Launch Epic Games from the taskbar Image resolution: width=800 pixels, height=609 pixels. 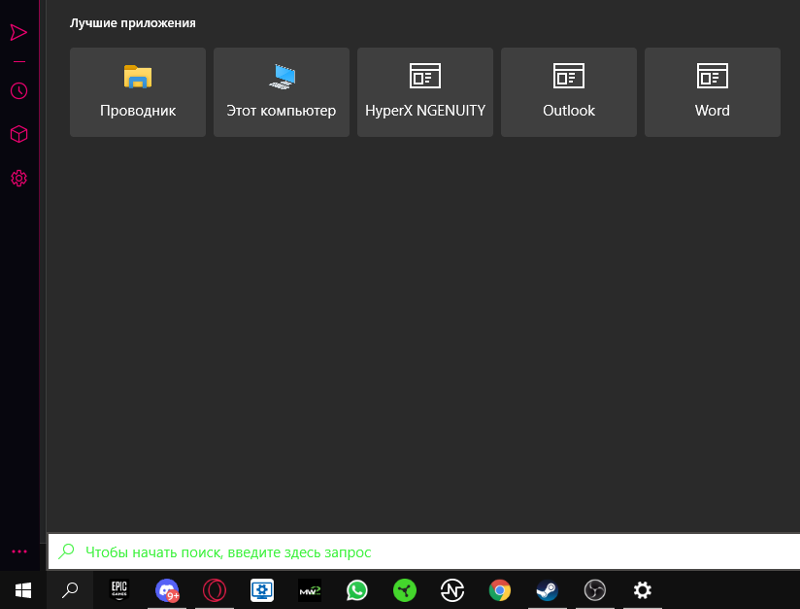click(119, 591)
